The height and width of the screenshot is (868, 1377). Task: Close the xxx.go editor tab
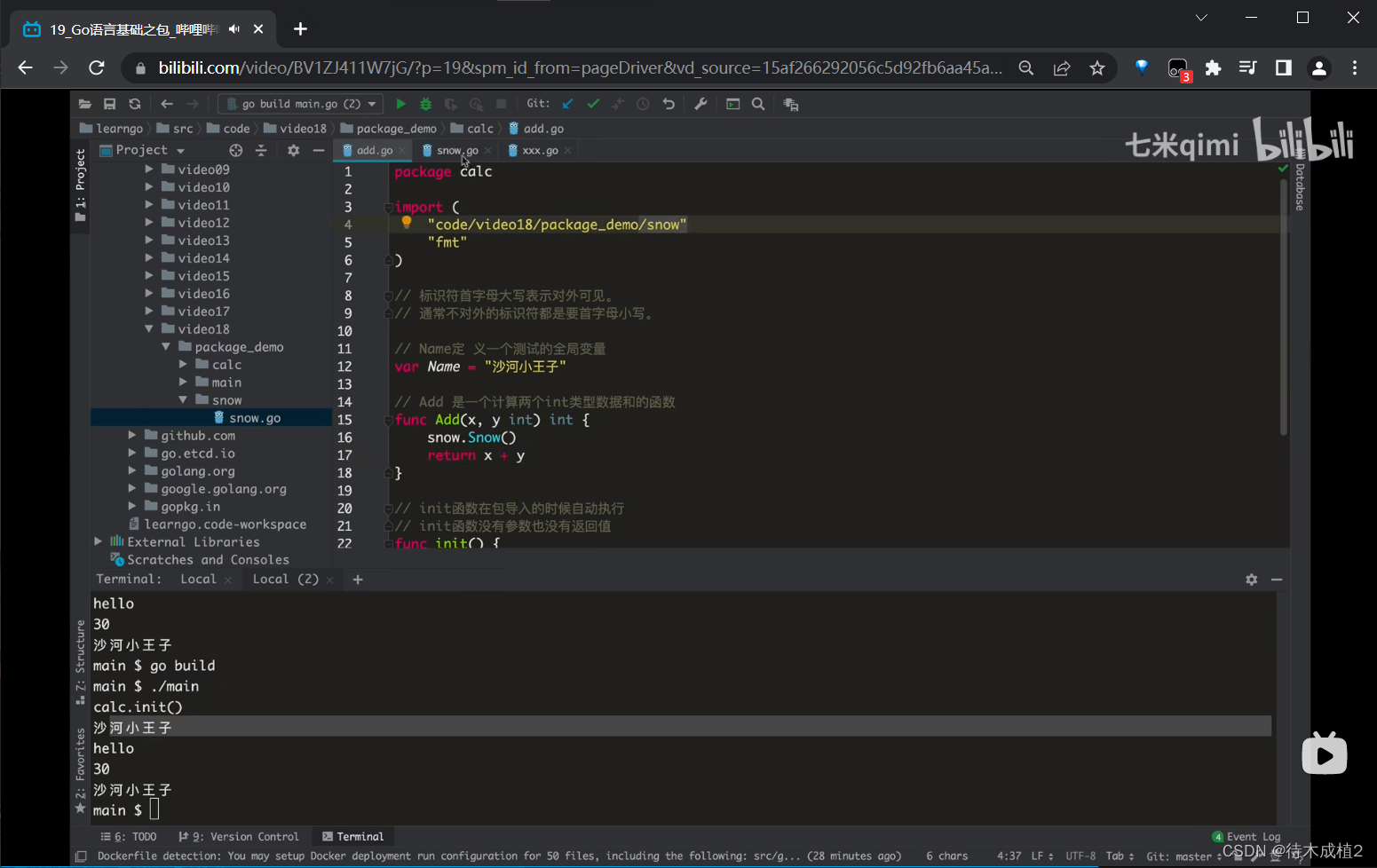pos(567,151)
